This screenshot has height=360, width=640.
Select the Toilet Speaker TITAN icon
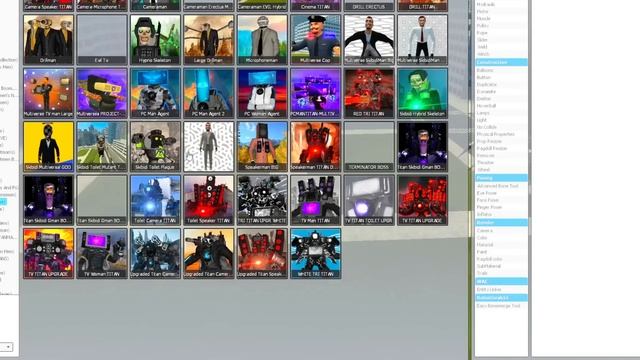click(209, 200)
